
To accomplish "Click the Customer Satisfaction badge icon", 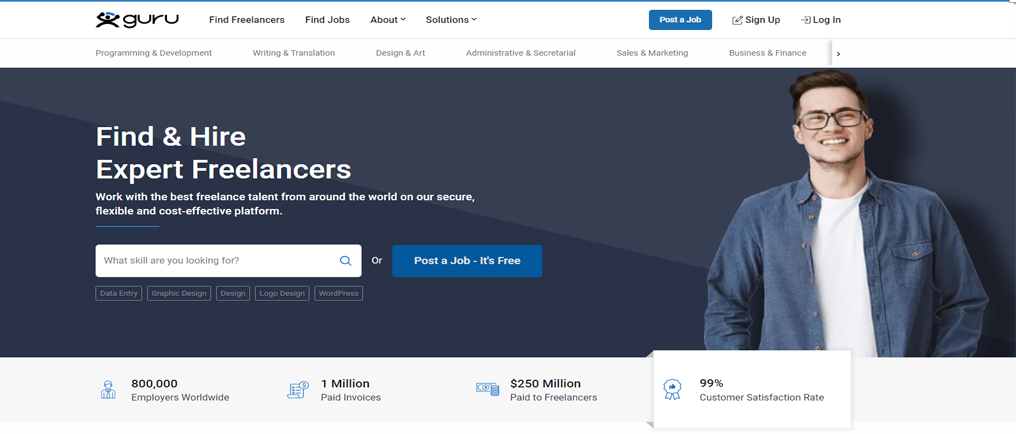I will tap(673, 390).
